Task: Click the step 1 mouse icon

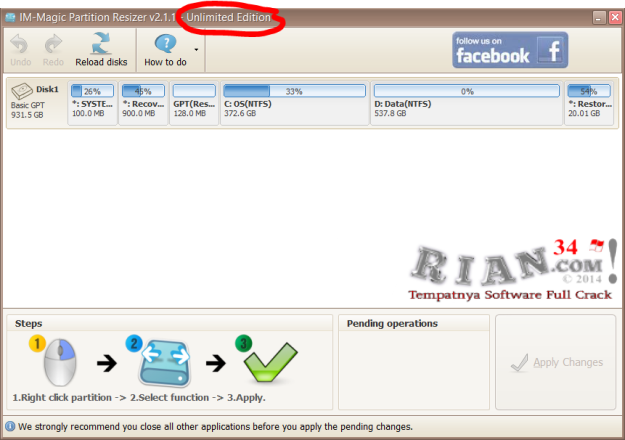Action: tap(60, 362)
